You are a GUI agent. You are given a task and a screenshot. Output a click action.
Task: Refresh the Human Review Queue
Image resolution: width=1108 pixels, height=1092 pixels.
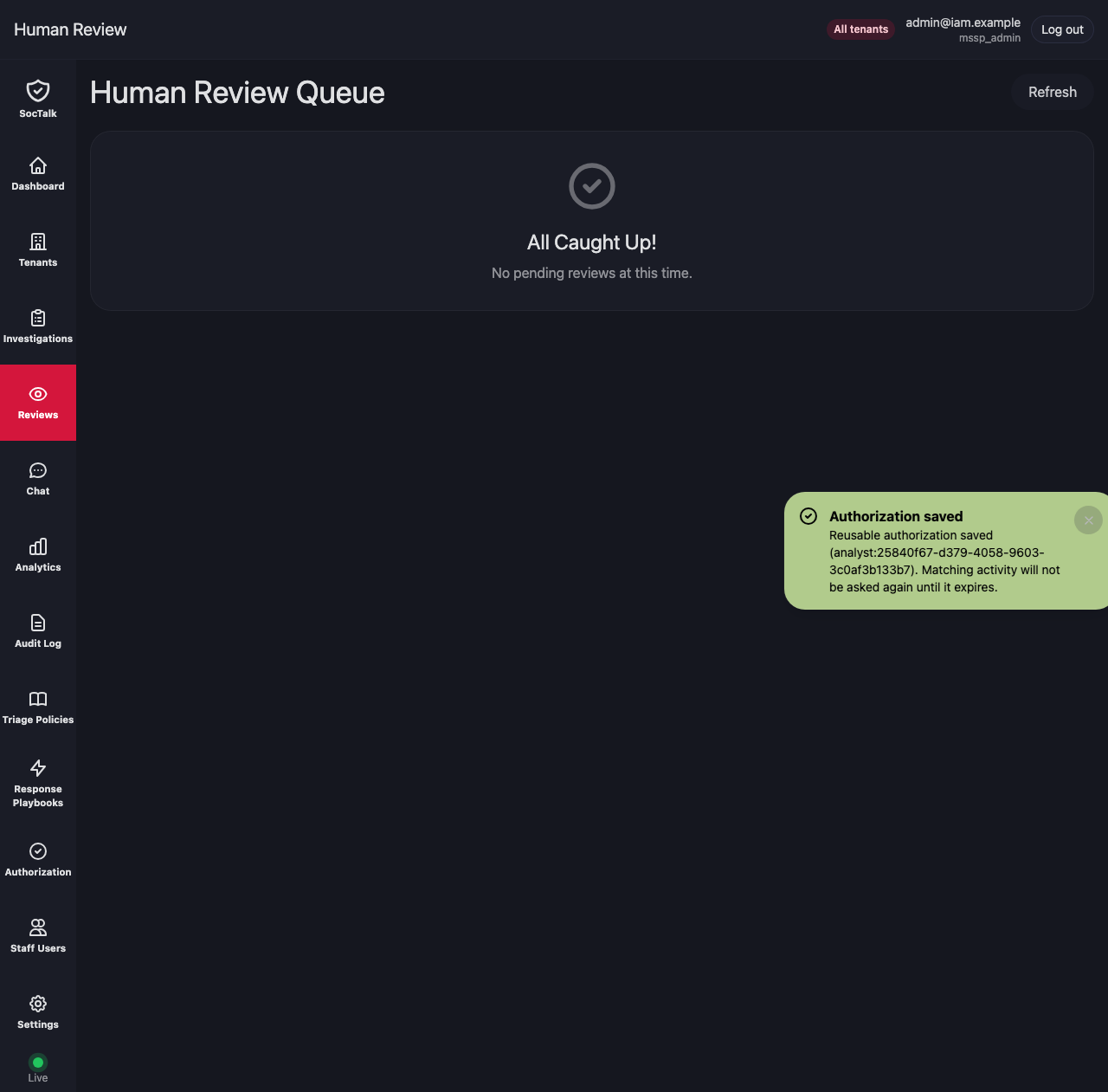[1053, 93]
